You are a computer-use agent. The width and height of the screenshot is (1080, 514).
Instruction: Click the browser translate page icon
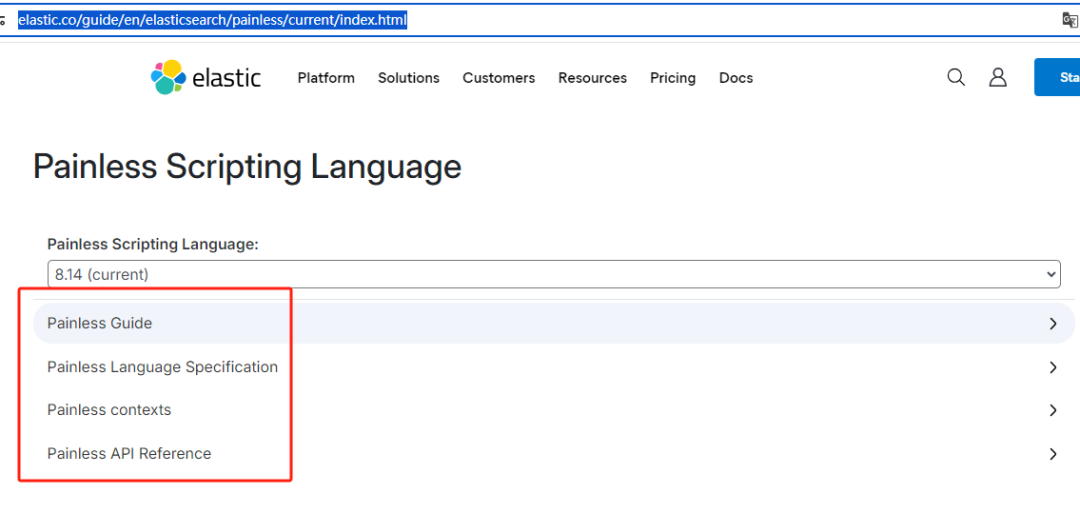pyautogui.click(x=1070, y=20)
